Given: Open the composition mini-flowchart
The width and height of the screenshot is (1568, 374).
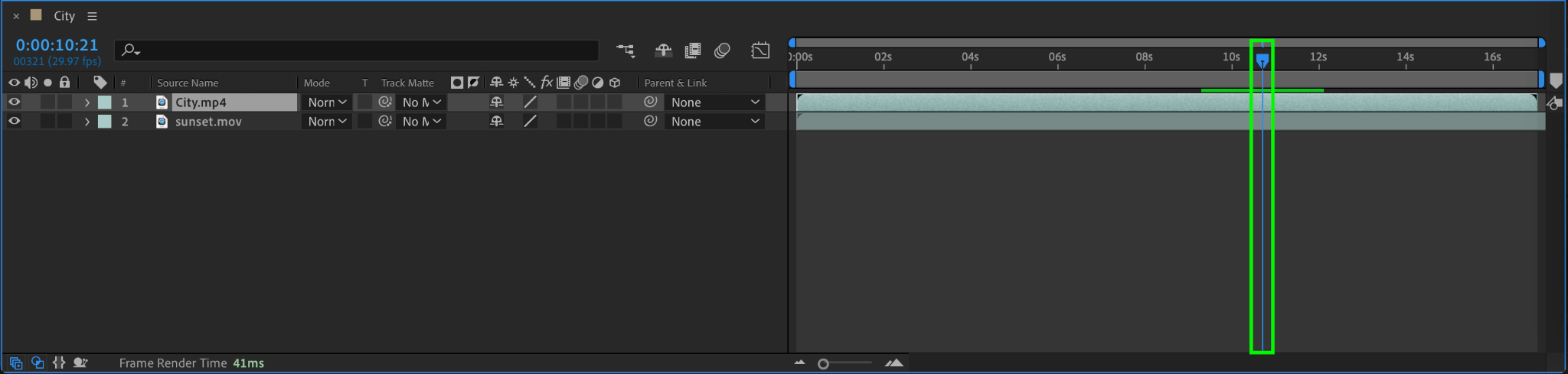Looking at the screenshot, I should coord(626,50).
